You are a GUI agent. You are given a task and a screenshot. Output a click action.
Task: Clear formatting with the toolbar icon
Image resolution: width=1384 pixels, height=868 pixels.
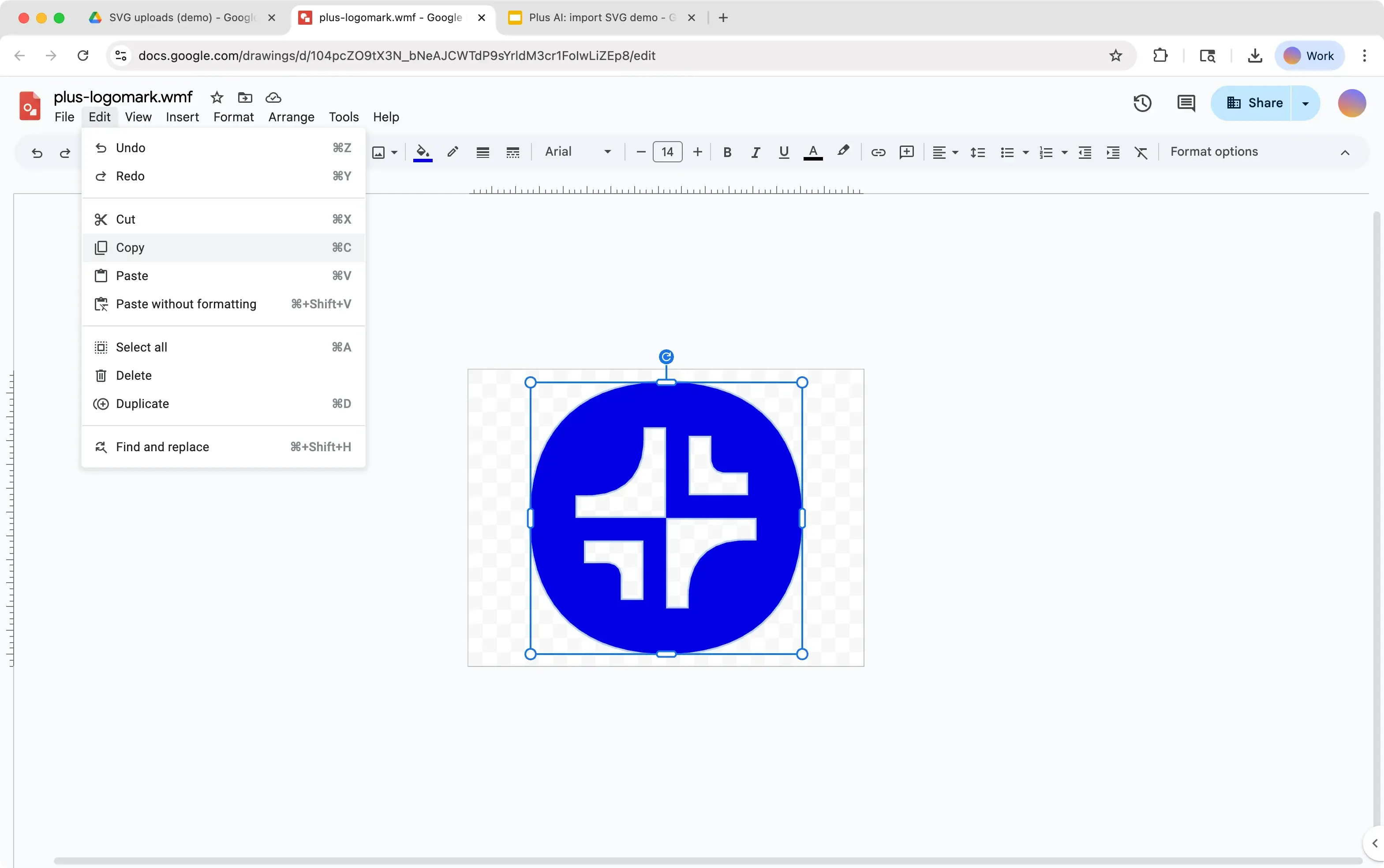coord(1141,152)
